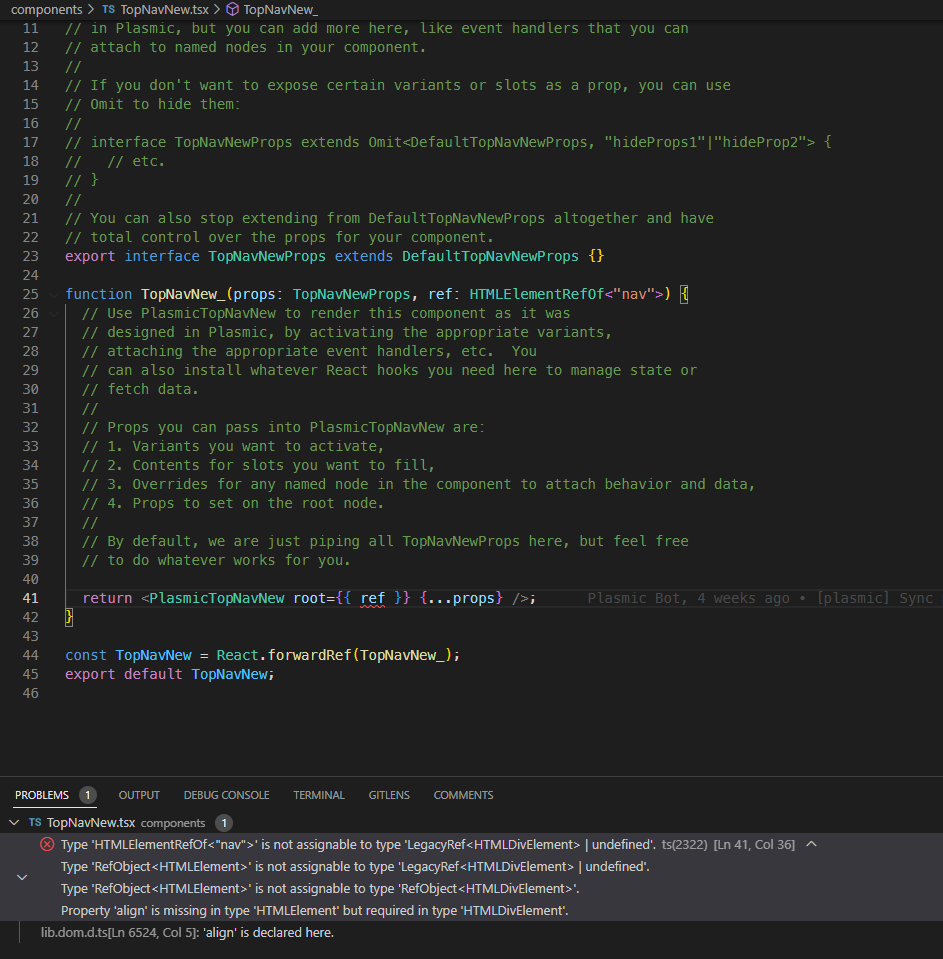
Task: Click the components folder in breadcrumb
Action: pos(46,9)
